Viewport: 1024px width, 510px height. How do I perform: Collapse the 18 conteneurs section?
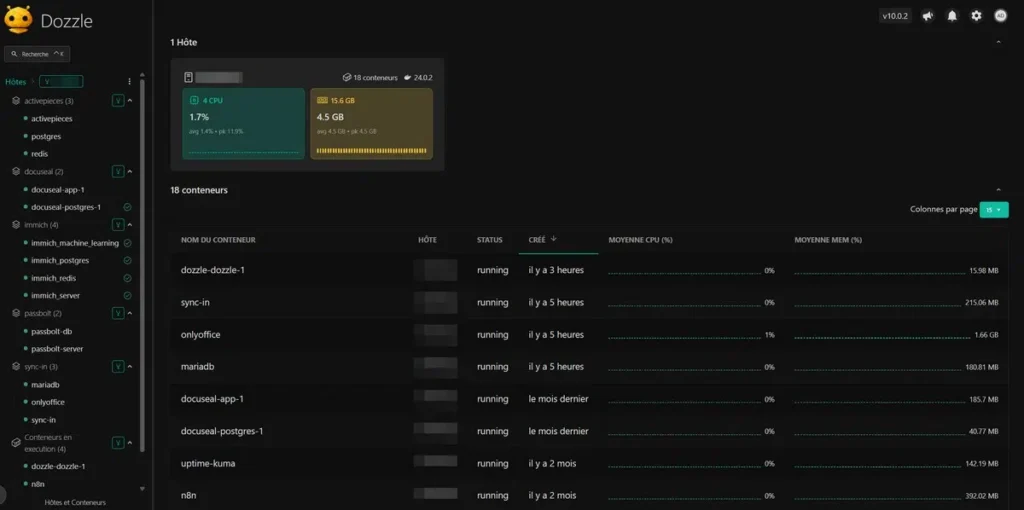point(997,190)
